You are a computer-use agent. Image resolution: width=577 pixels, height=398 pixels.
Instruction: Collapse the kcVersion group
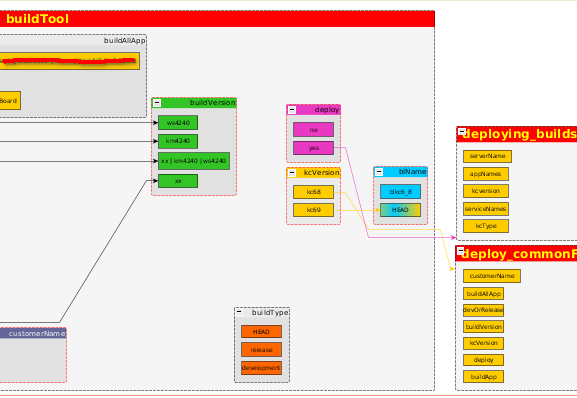pyautogui.click(x=292, y=173)
